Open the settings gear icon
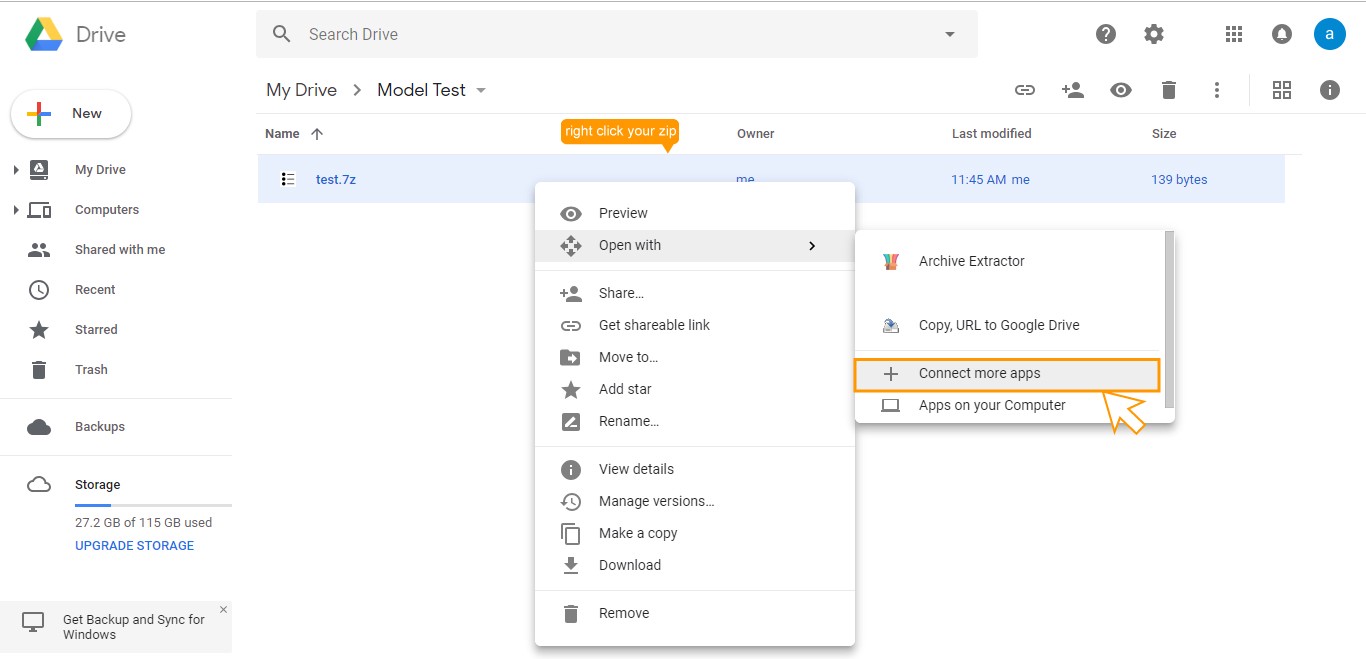 pyautogui.click(x=1154, y=34)
